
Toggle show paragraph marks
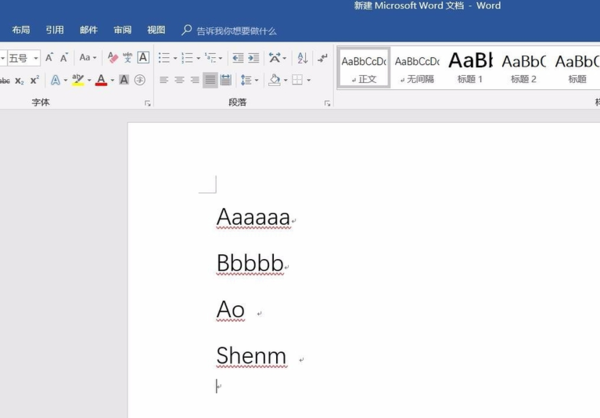pos(323,58)
